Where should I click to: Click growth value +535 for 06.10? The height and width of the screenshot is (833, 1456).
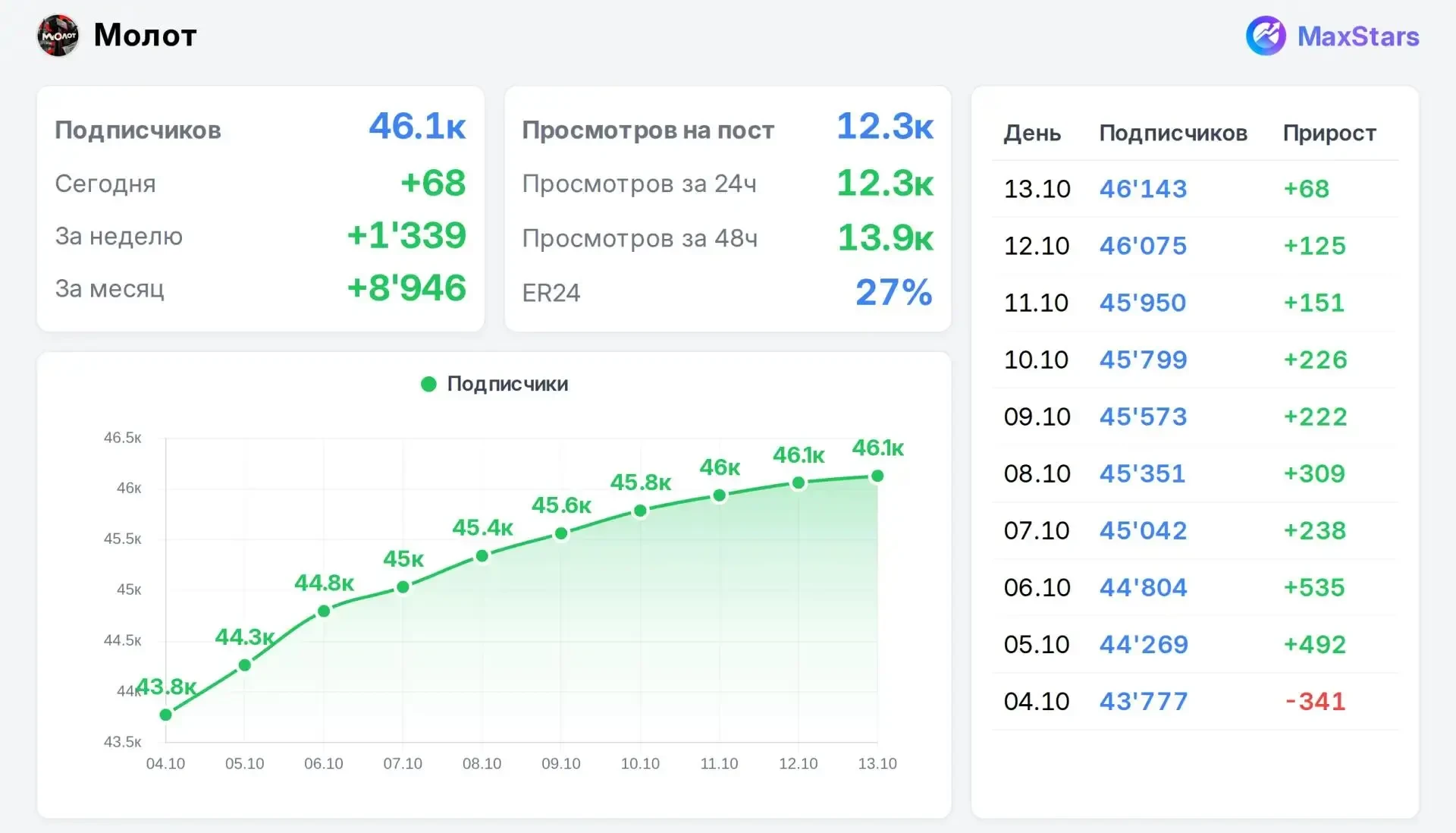[x=1313, y=586]
